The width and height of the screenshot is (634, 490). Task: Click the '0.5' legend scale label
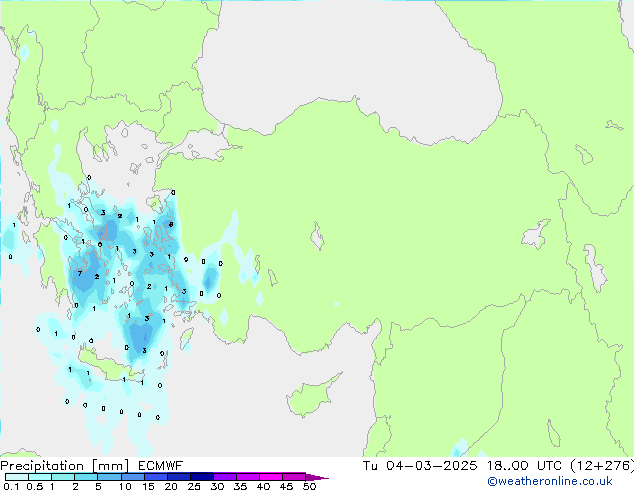(35, 486)
